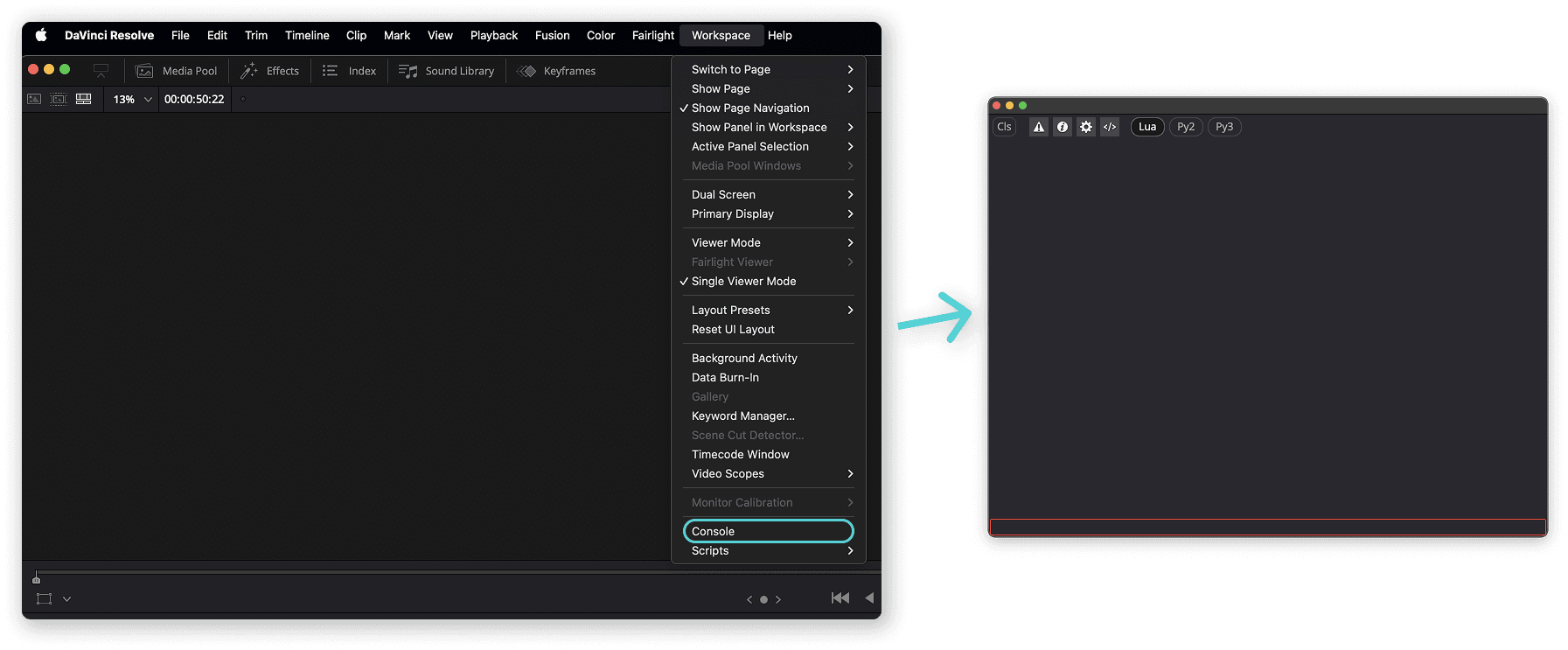Image resolution: width=1568 pixels, height=650 pixels.
Task: Expand Show Panel in Workspace submenu
Action: (768, 127)
